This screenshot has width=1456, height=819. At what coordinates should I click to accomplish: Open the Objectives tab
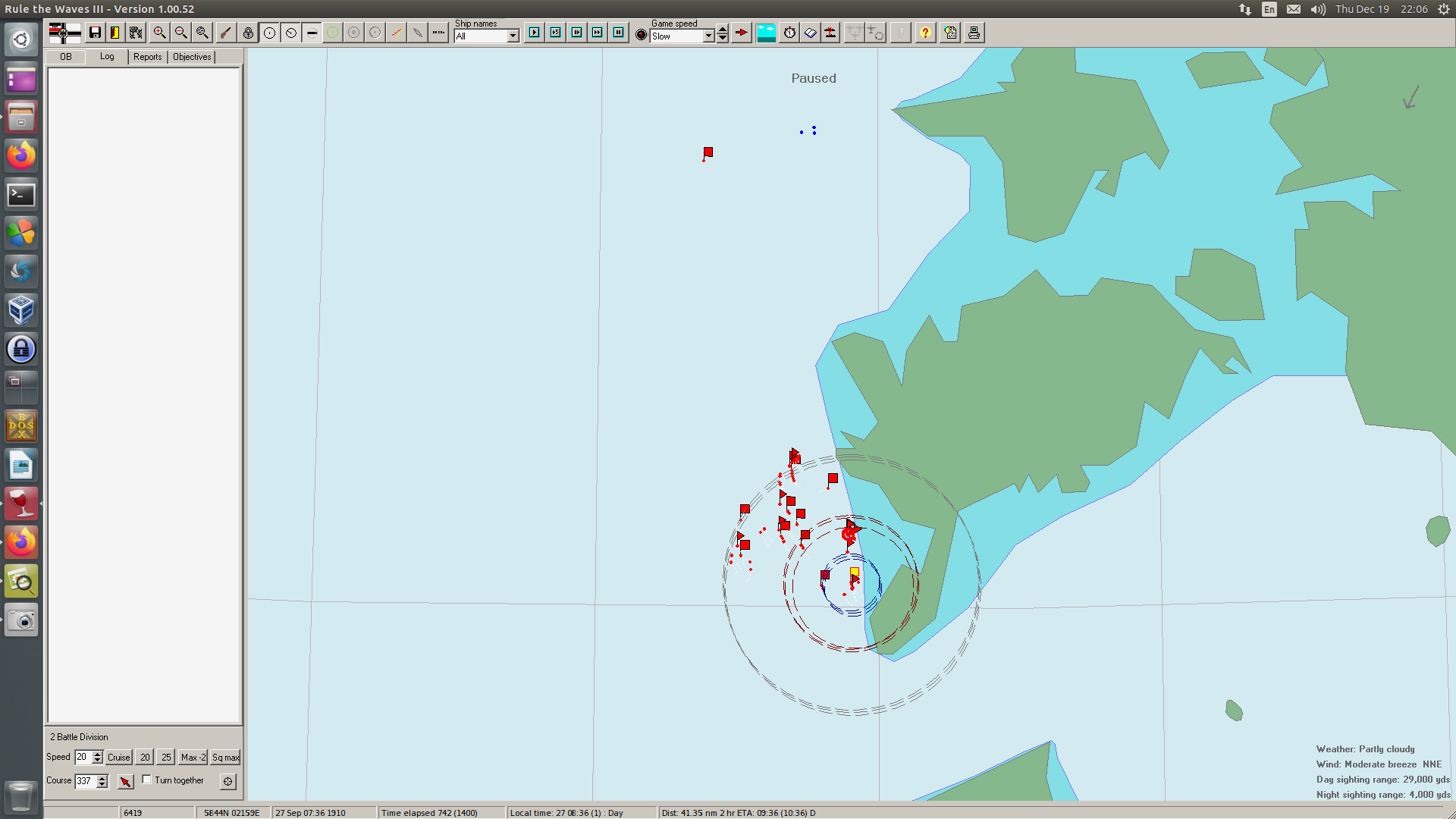(192, 57)
